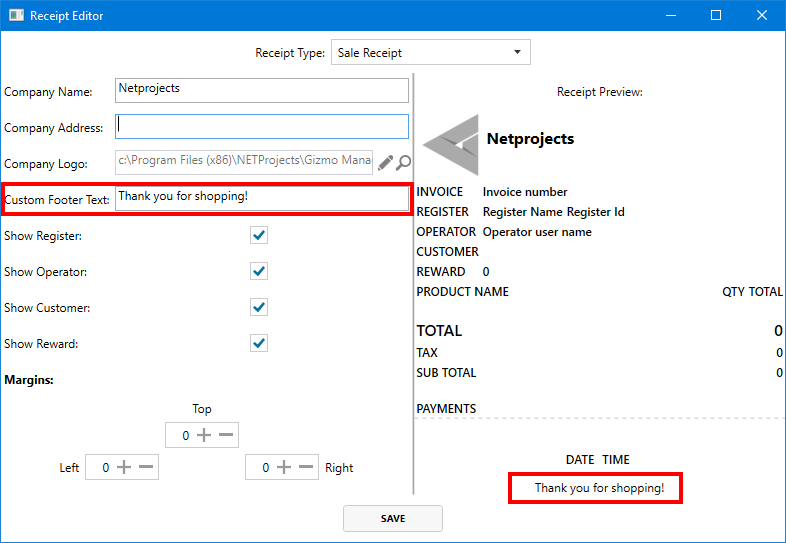
Task: Click the Netprojects logo in receipt preview
Action: [451, 144]
